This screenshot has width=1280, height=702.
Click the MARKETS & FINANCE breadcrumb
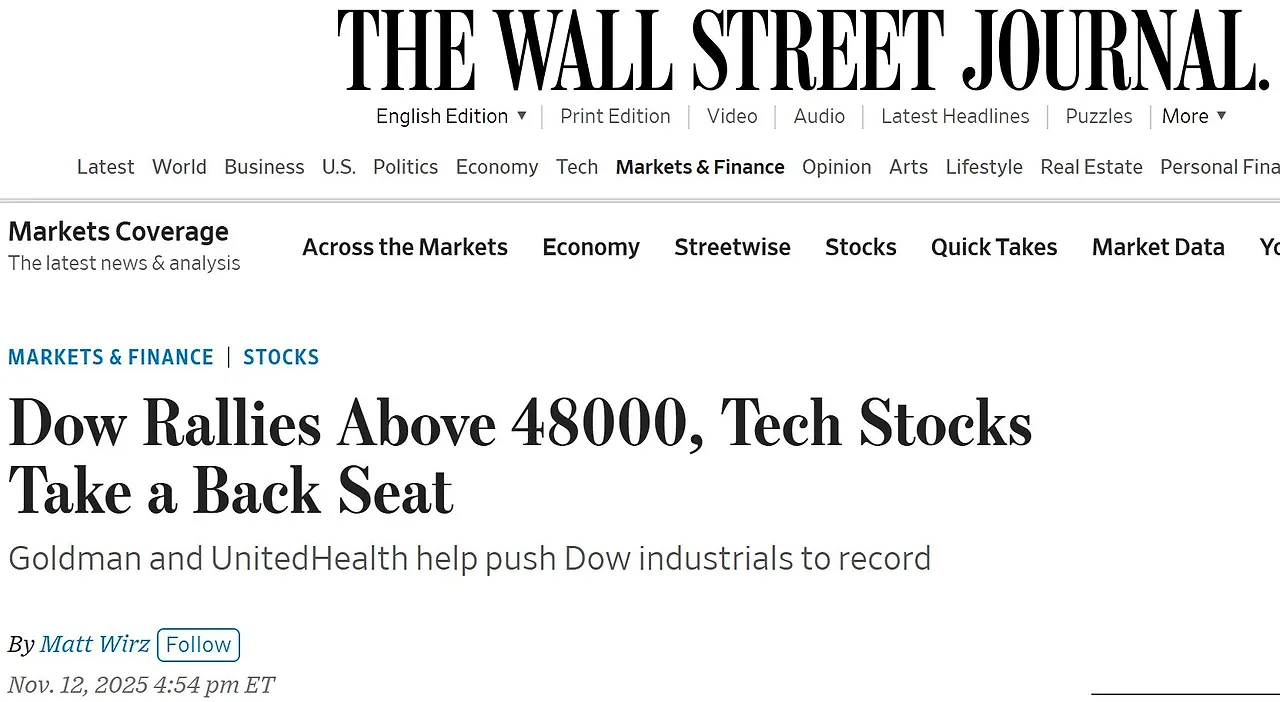click(111, 357)
